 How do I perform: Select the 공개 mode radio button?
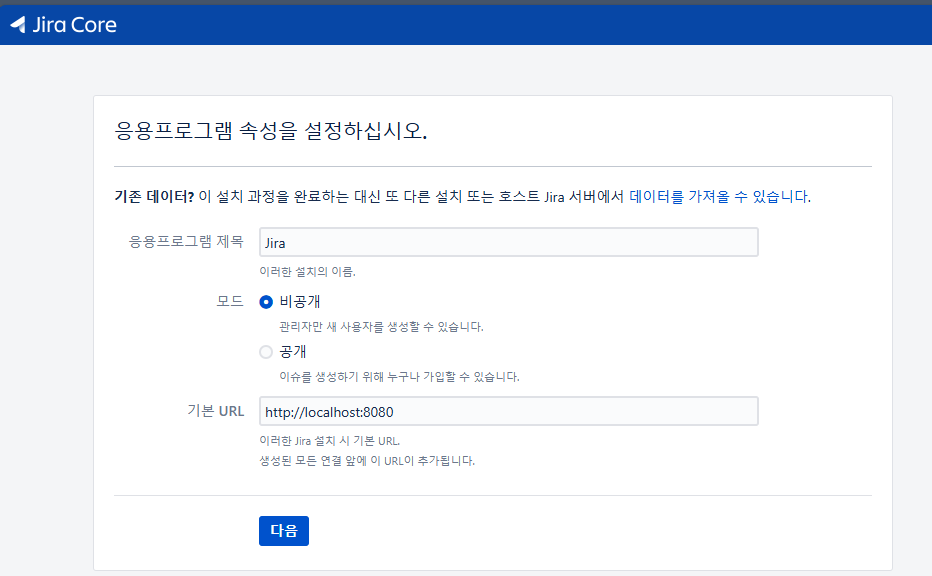(266, 352)
